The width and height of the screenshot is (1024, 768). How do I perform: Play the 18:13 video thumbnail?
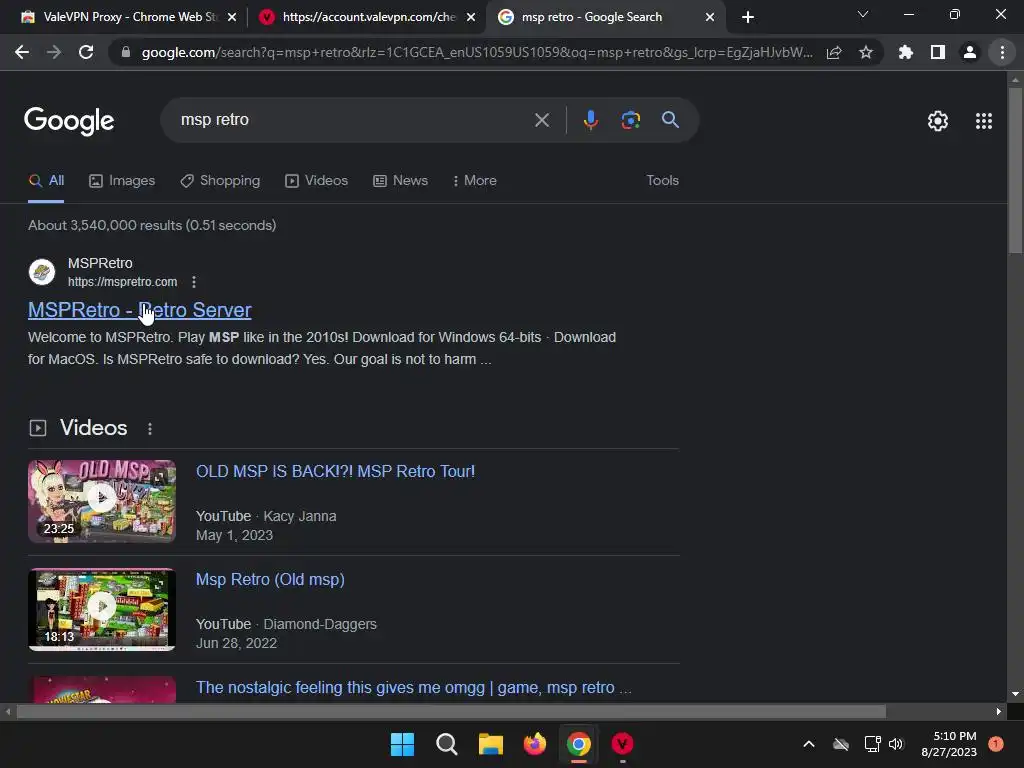click(102, 609)
